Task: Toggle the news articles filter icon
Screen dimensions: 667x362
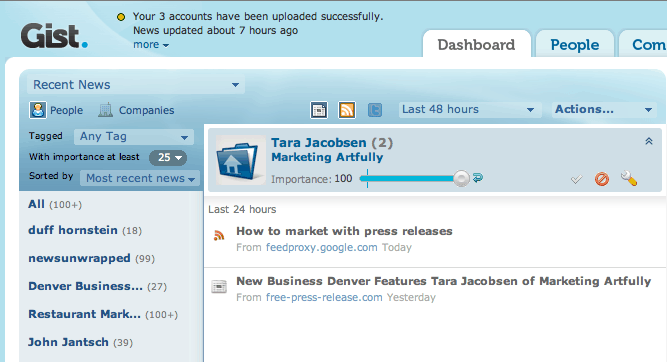Action: pos(319,110)
